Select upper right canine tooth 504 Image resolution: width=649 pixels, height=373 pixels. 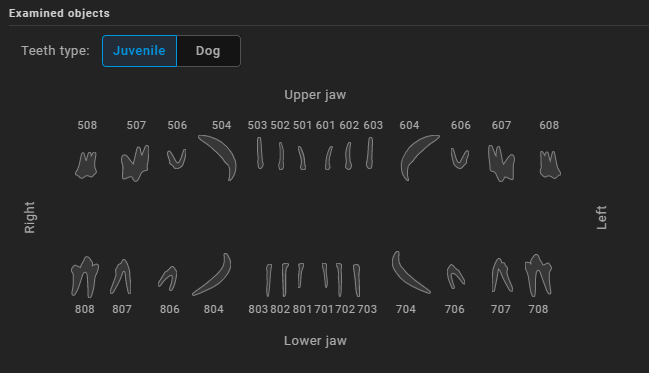click(218, 157)
